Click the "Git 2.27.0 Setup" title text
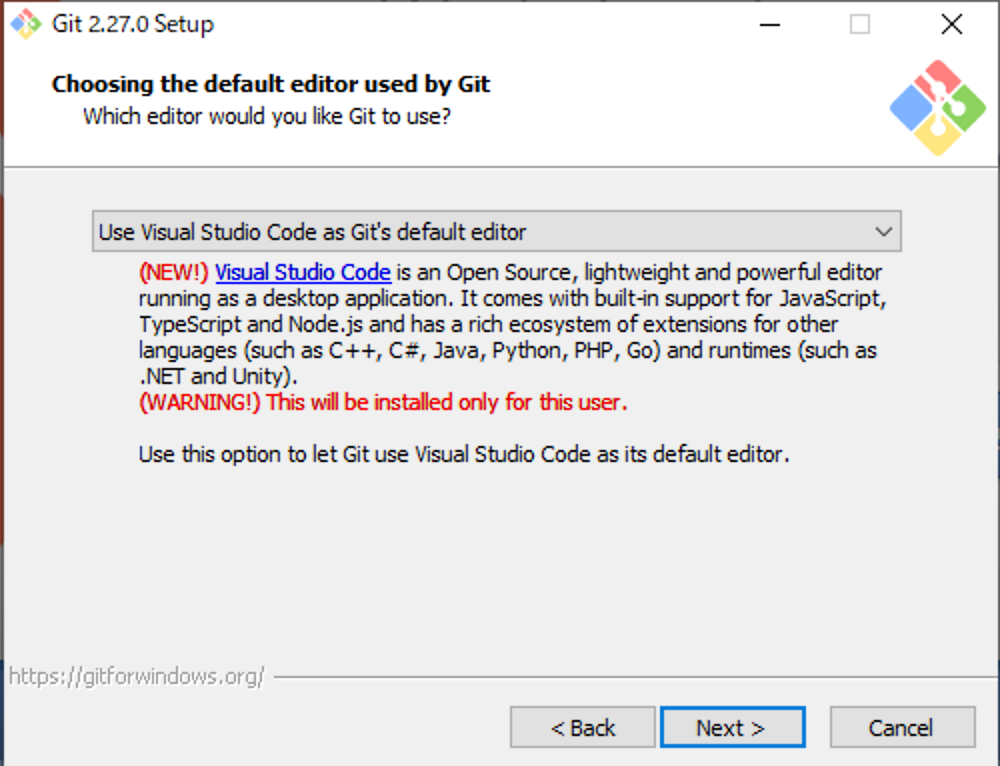This screenshot has height=766, width=1000. tap(133, 25)
